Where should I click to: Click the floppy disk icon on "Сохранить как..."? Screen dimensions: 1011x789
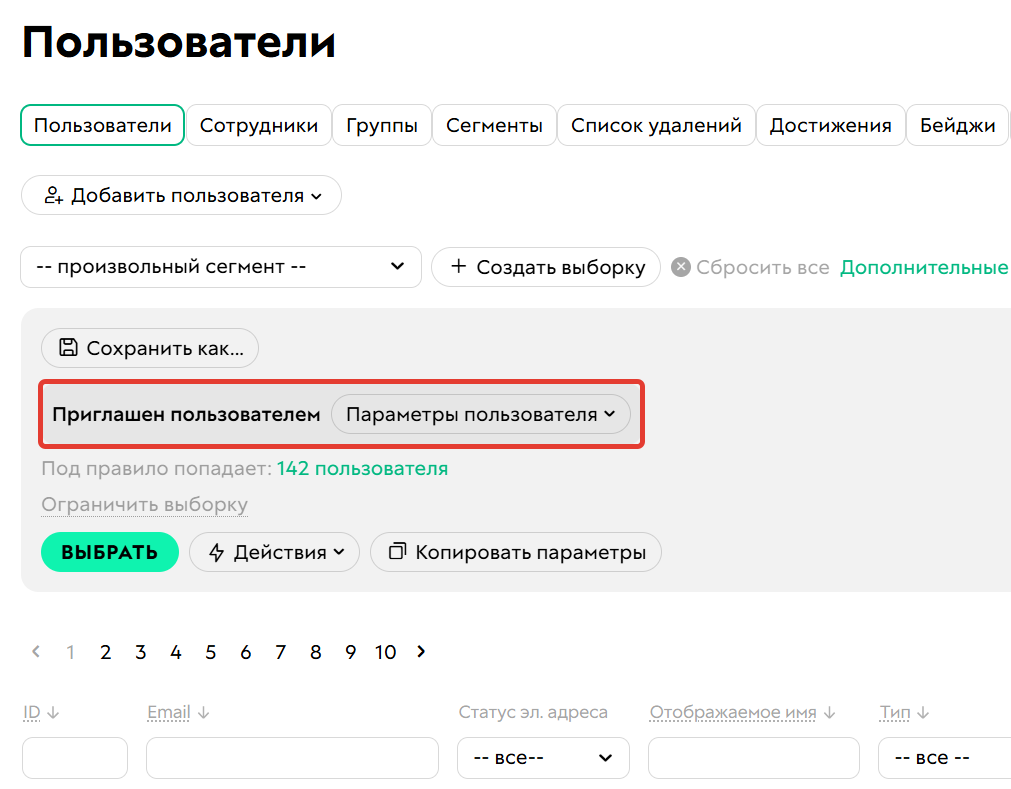click(69, 348)
